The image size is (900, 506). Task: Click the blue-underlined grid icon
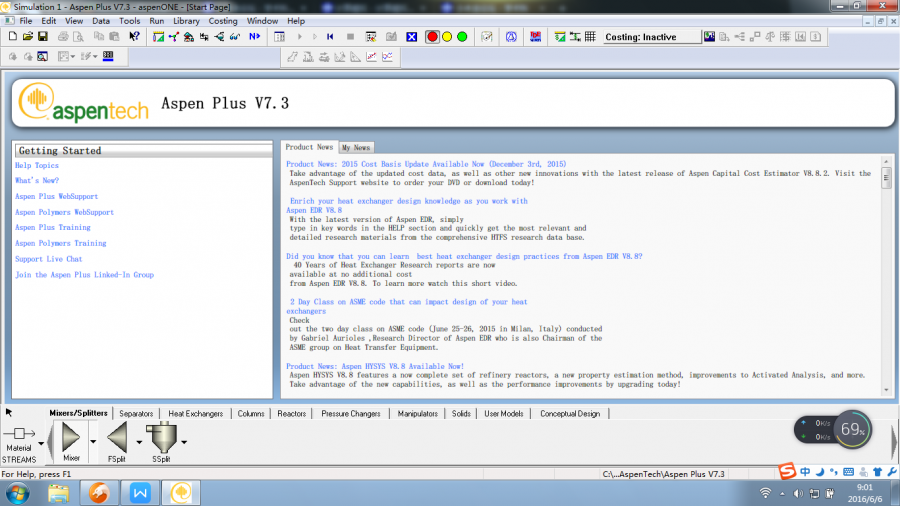(x=108, y=56)
